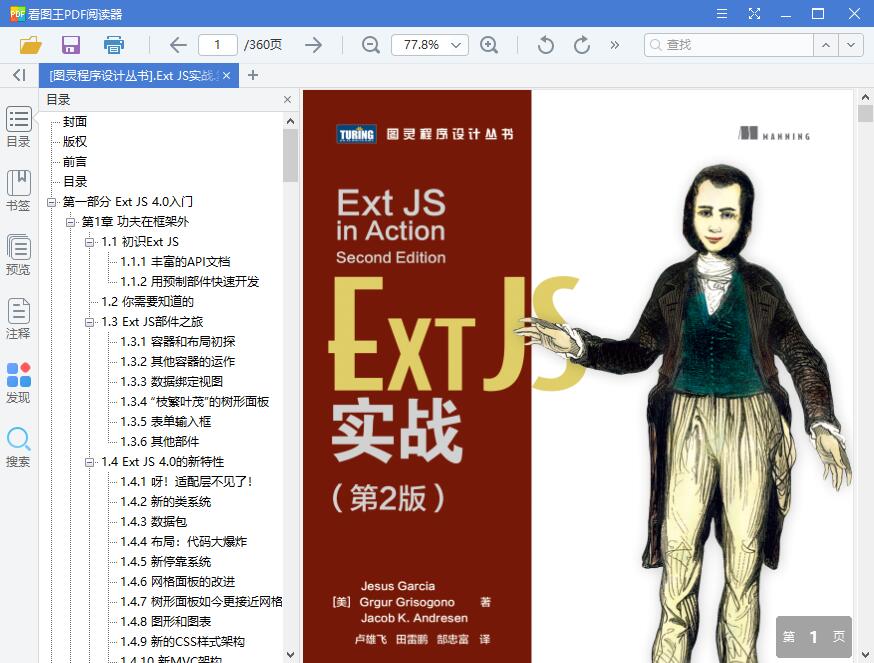Close the Ext JS实战 document tab

[226, 75]
